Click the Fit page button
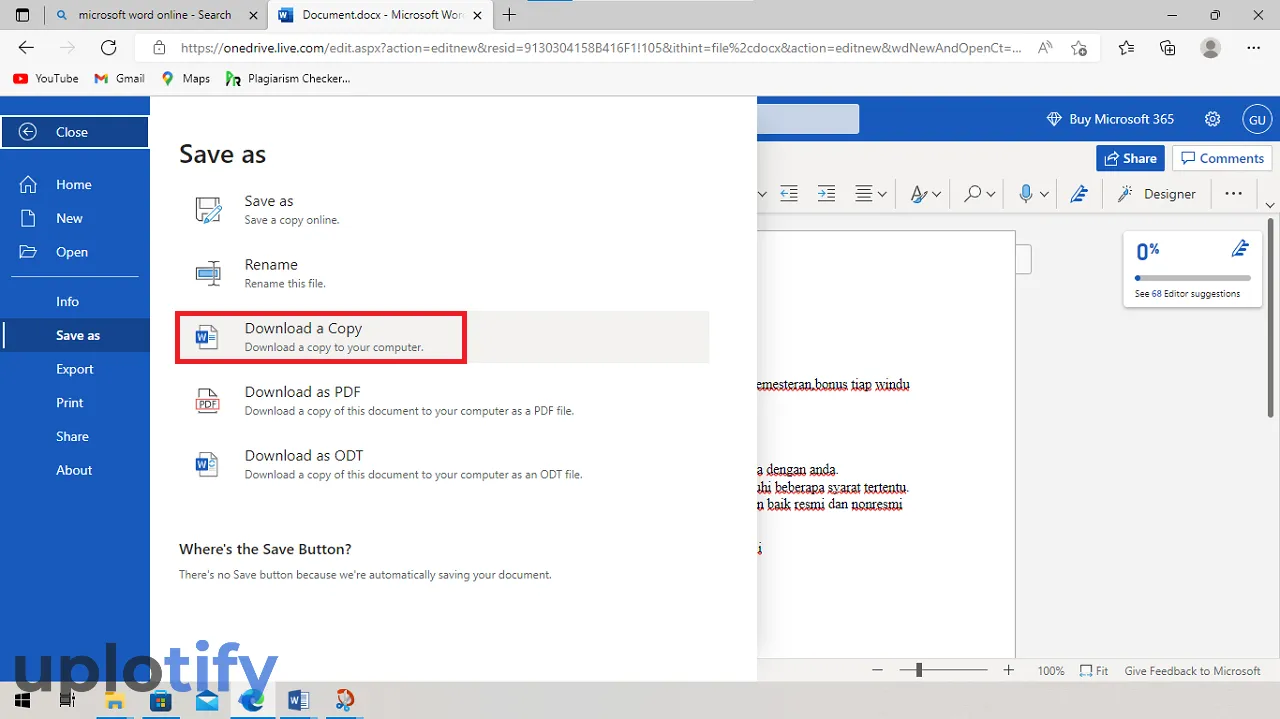This screenshot has height=719, width=1280. pos(1094,671)
